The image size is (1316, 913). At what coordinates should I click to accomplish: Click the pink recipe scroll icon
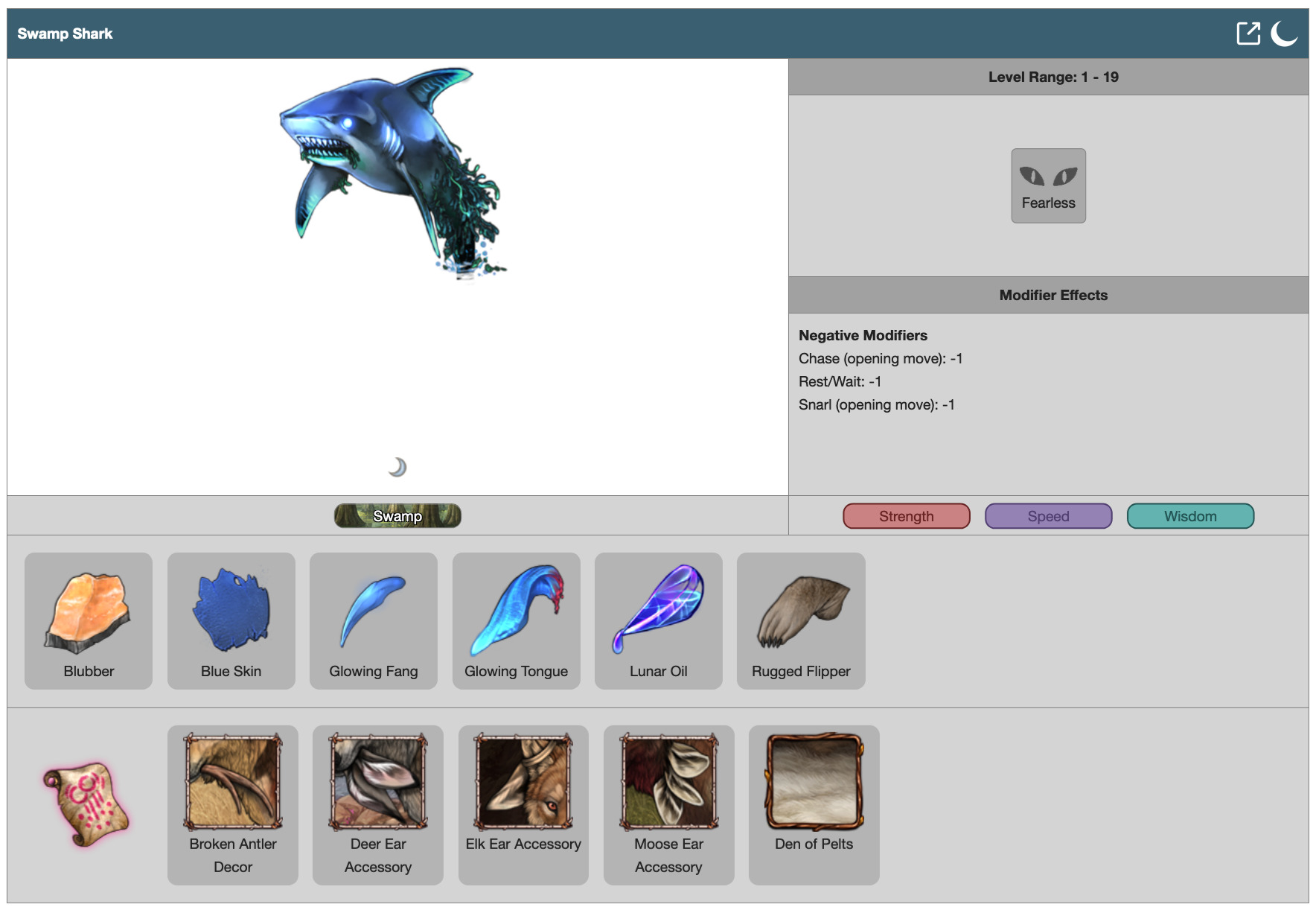(x=86, y=804)
